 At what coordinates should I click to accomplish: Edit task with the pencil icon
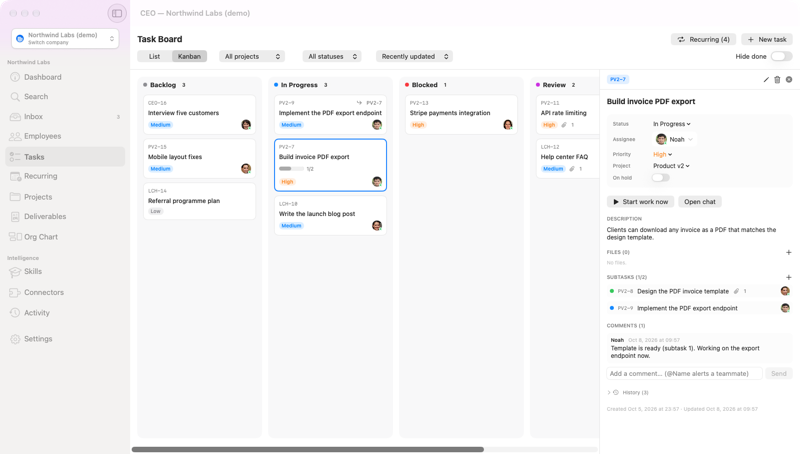point(766,80)
